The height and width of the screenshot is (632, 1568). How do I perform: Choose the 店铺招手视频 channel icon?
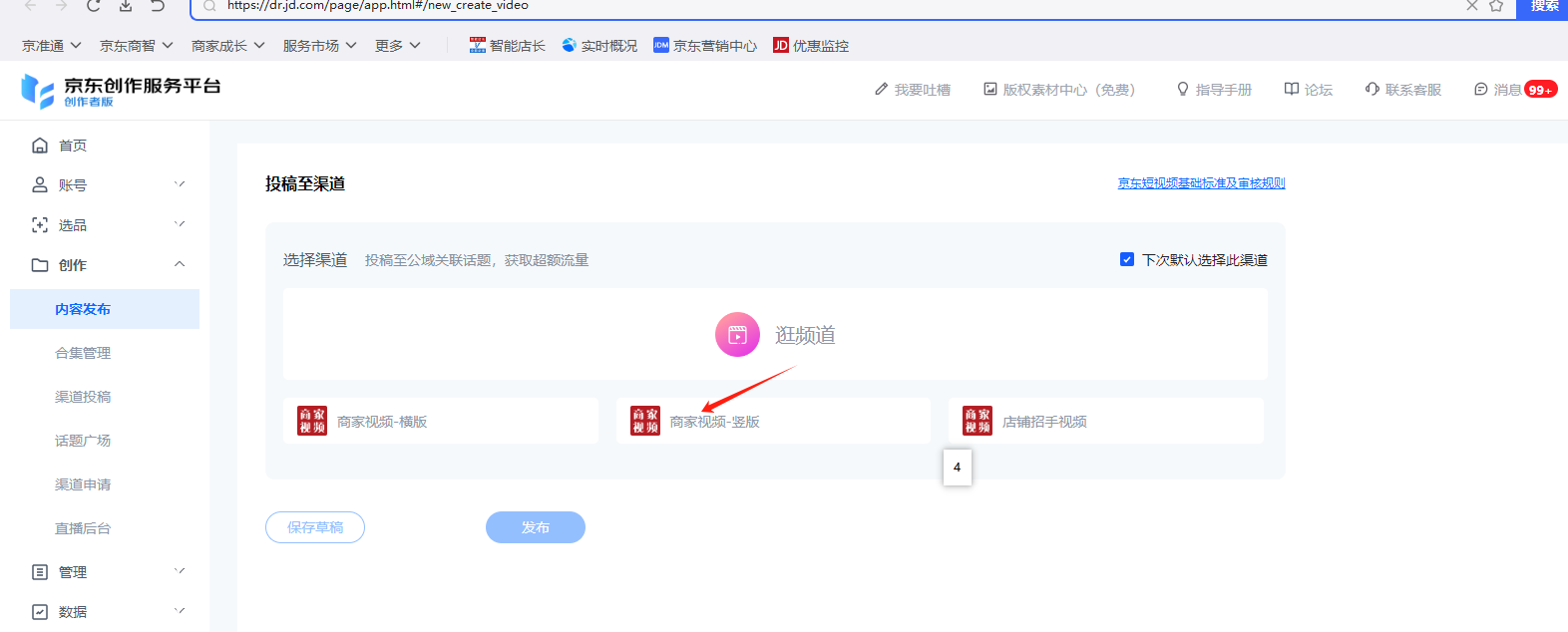(978, 421)
